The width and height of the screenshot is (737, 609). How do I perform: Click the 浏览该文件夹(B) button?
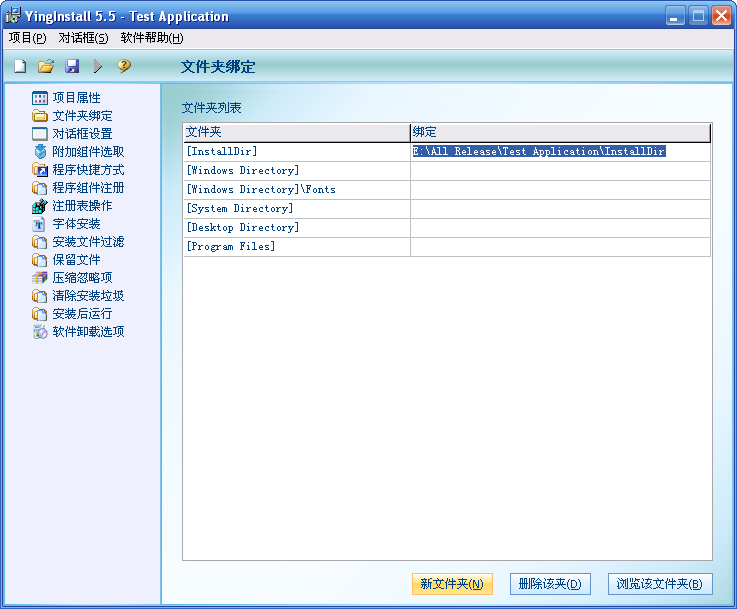tap(660, 584)
